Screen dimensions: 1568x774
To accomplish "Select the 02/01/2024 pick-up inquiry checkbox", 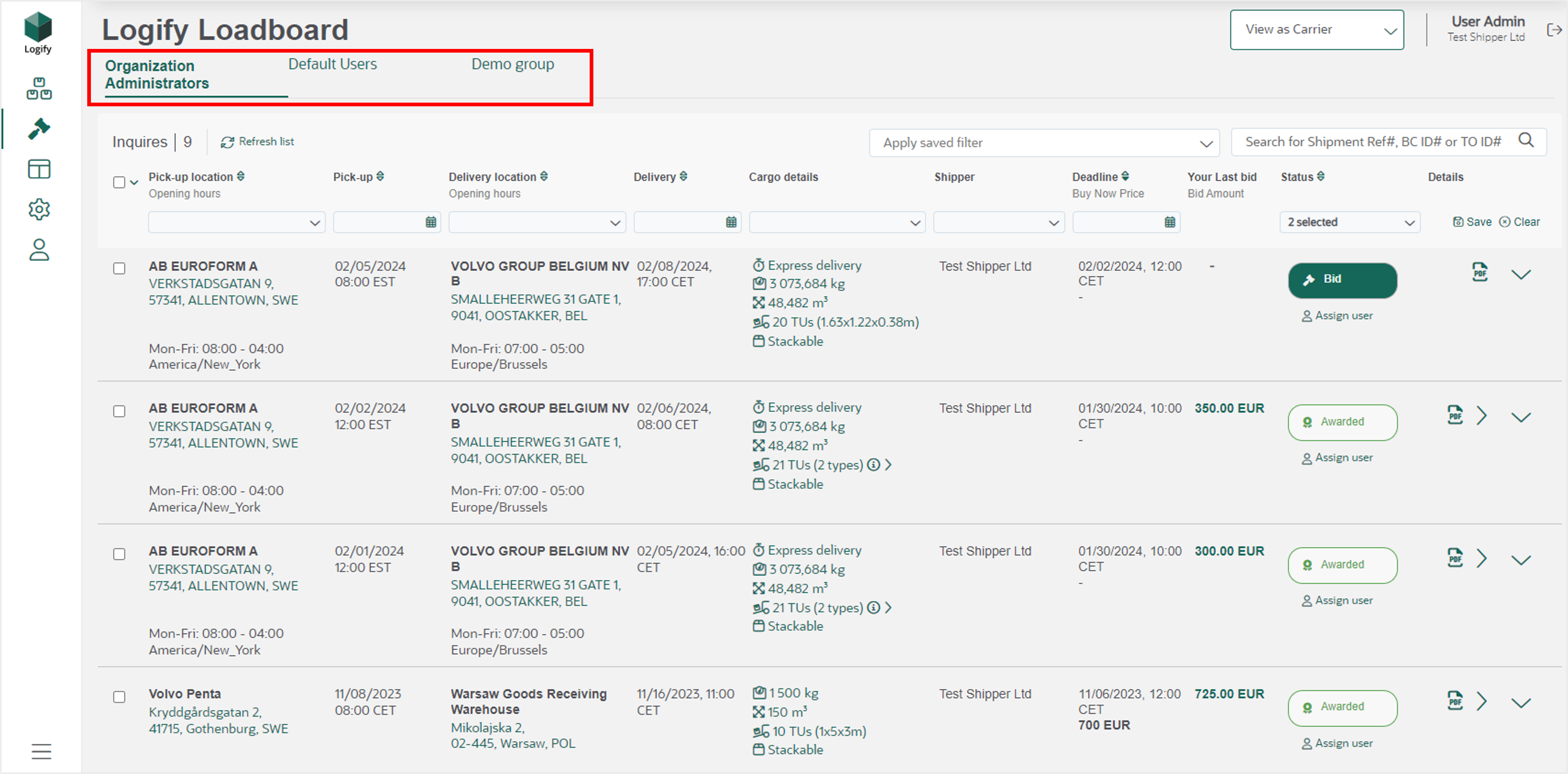I will coord(119,554).
